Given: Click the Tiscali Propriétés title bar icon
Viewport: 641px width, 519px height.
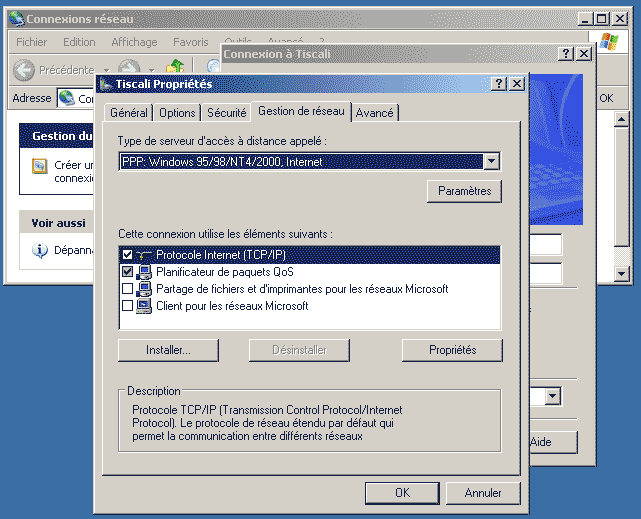Looking at the screenshot, I should (106, 84).
